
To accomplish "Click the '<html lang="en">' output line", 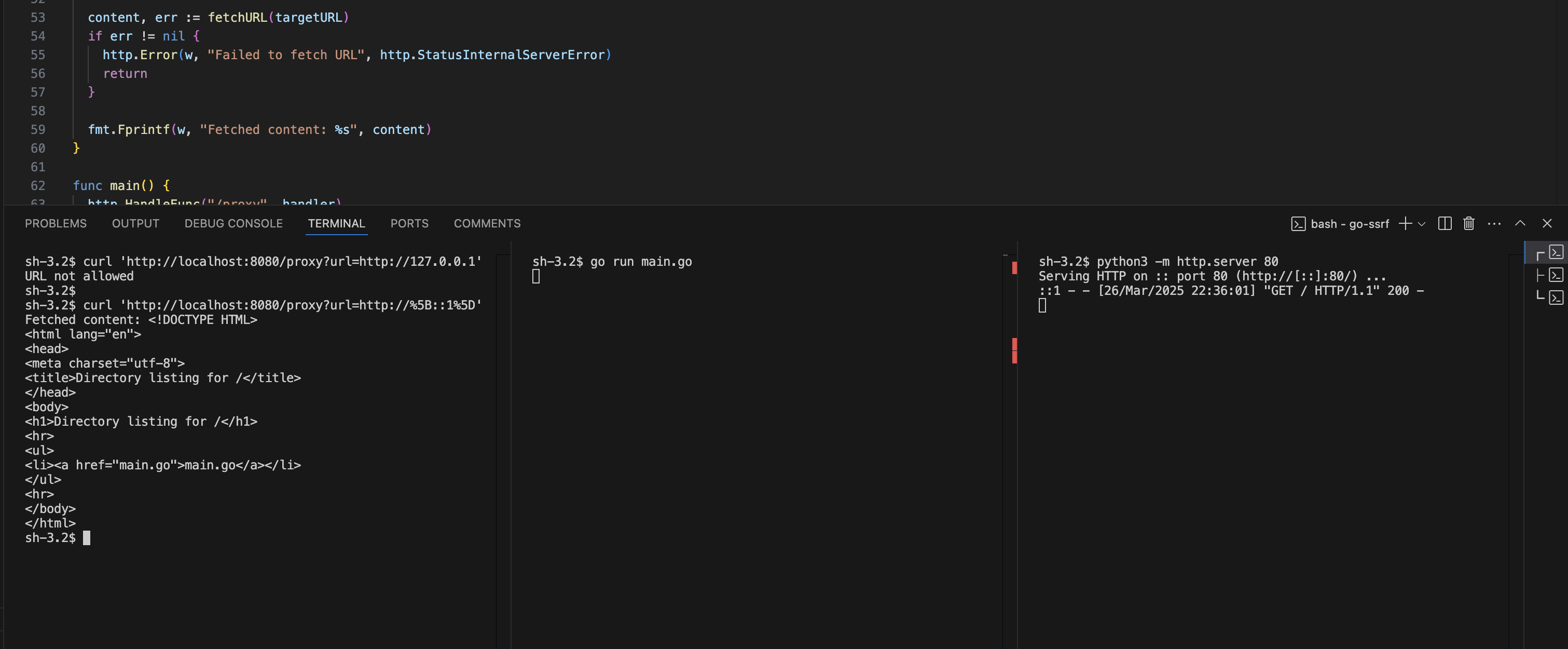I will point(83,334).
